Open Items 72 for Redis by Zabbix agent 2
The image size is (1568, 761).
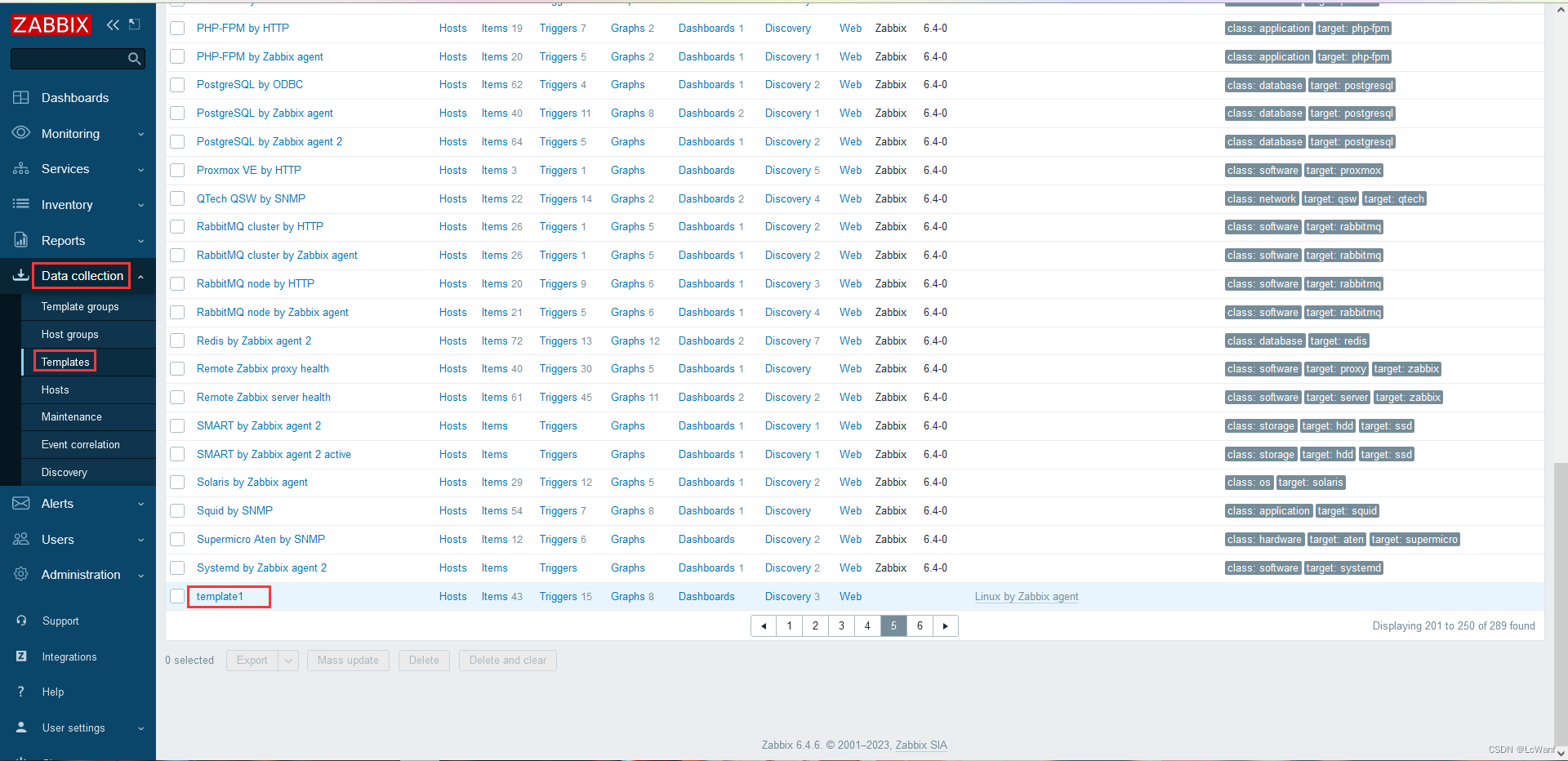[501, 341]
